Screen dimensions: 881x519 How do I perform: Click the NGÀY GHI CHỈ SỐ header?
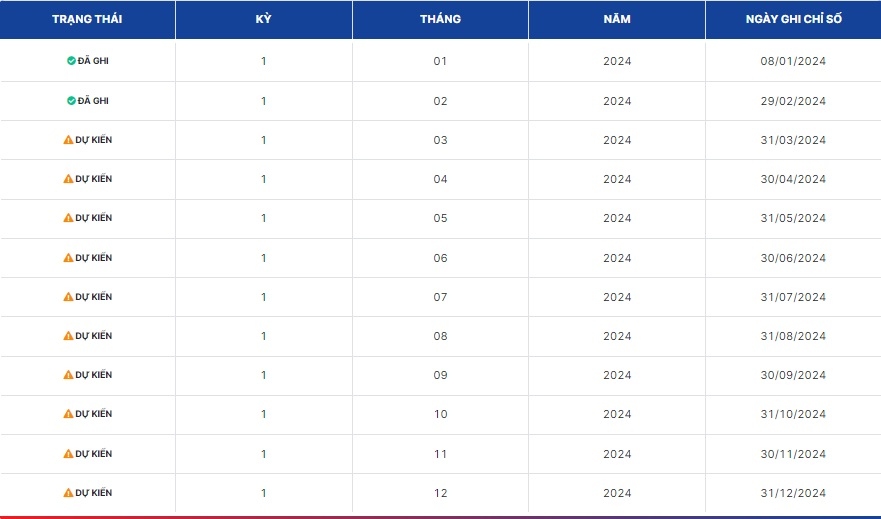(793, 19)
